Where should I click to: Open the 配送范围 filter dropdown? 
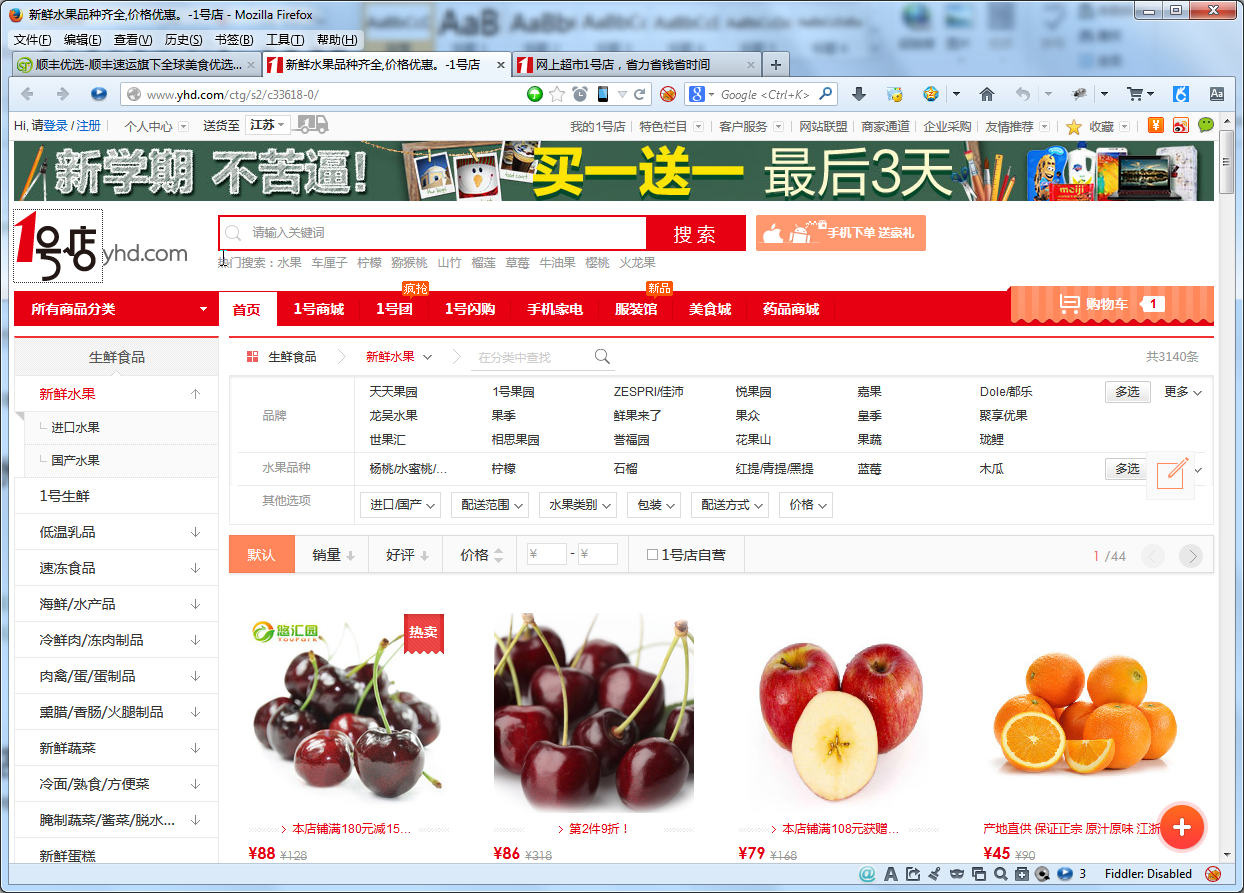click(x=490, y=505)
